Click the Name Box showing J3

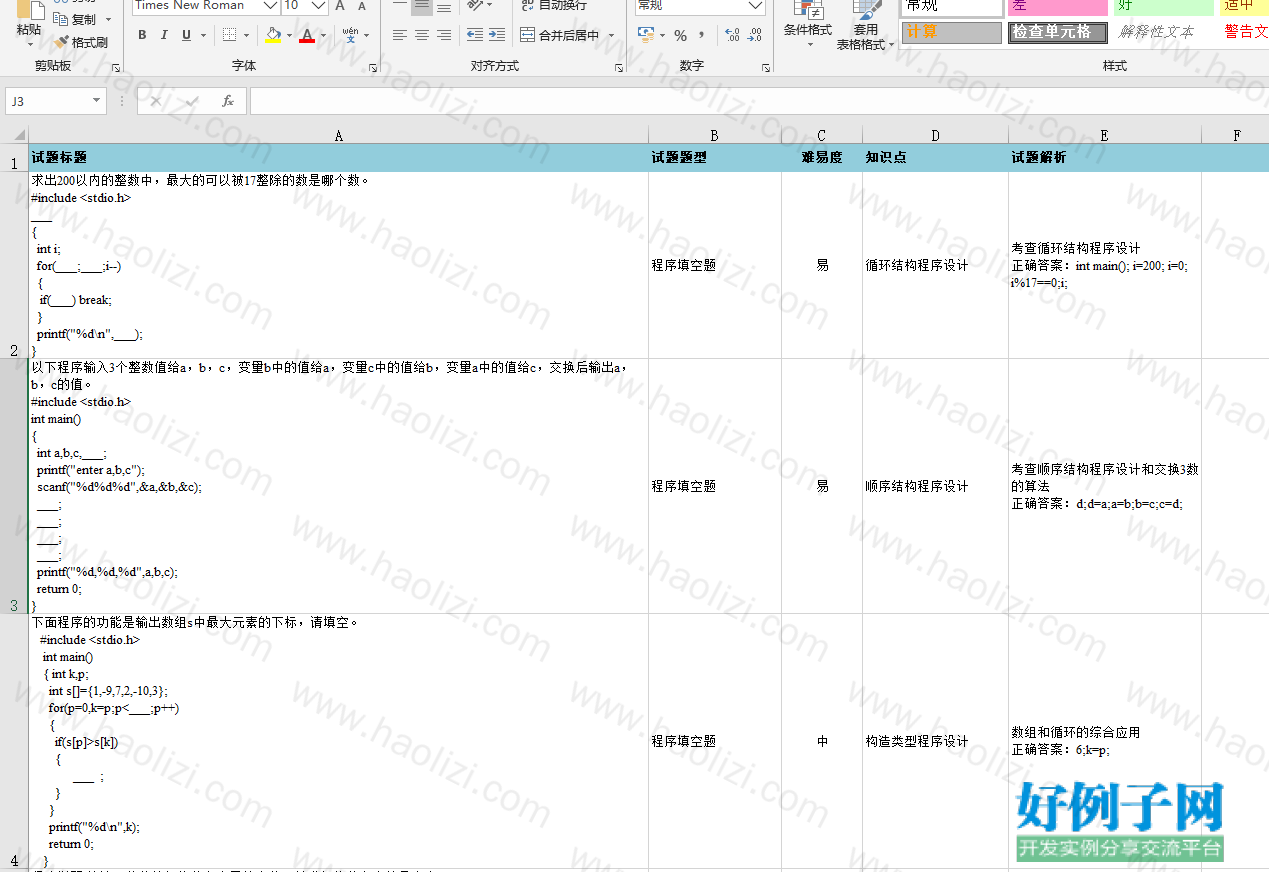(47, 101)
